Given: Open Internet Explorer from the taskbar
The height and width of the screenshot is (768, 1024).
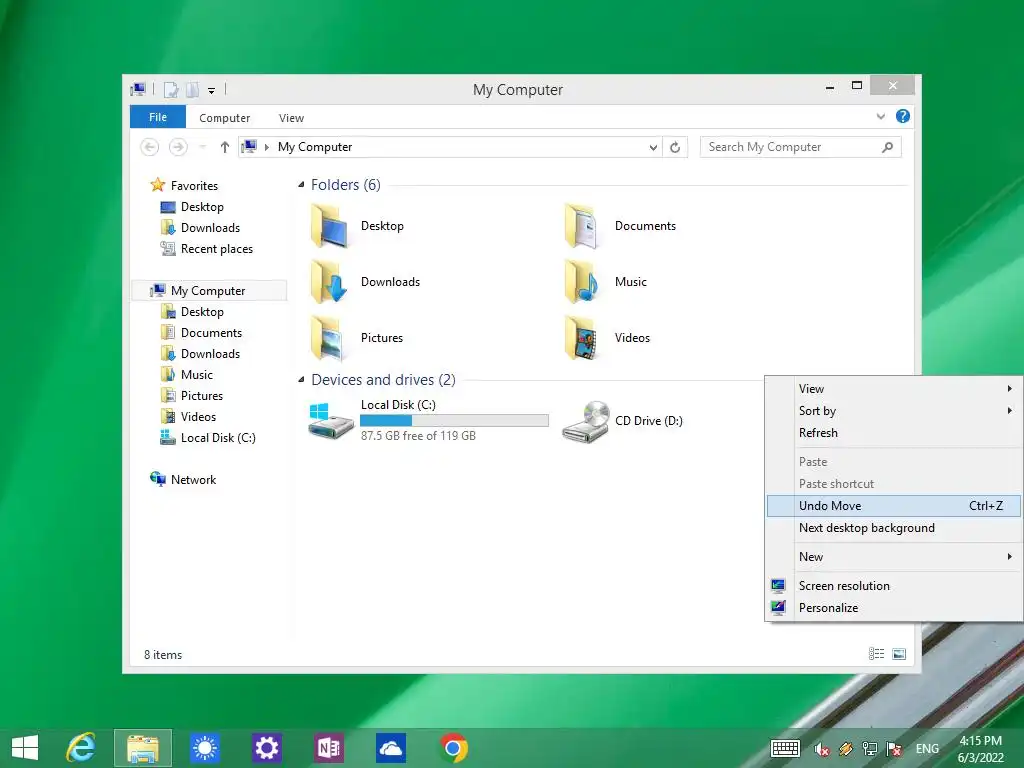Looking at the screenshot, I should click(81, 748).
